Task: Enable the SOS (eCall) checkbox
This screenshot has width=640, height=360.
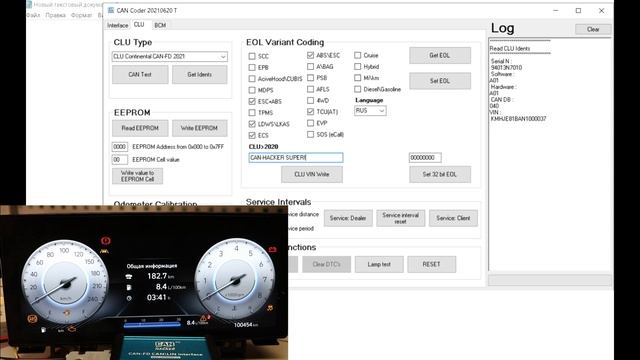Action: click(311, 134)
